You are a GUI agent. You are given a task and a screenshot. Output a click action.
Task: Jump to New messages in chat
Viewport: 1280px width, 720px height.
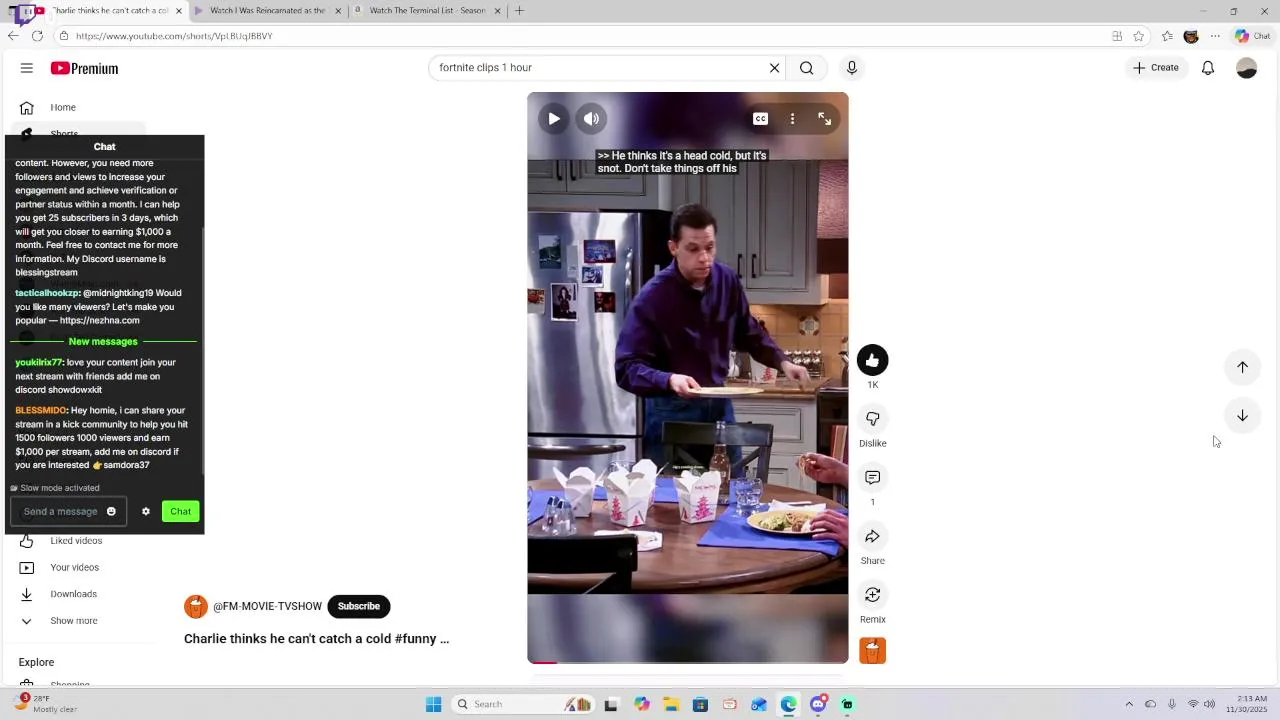tap(103, 341)
